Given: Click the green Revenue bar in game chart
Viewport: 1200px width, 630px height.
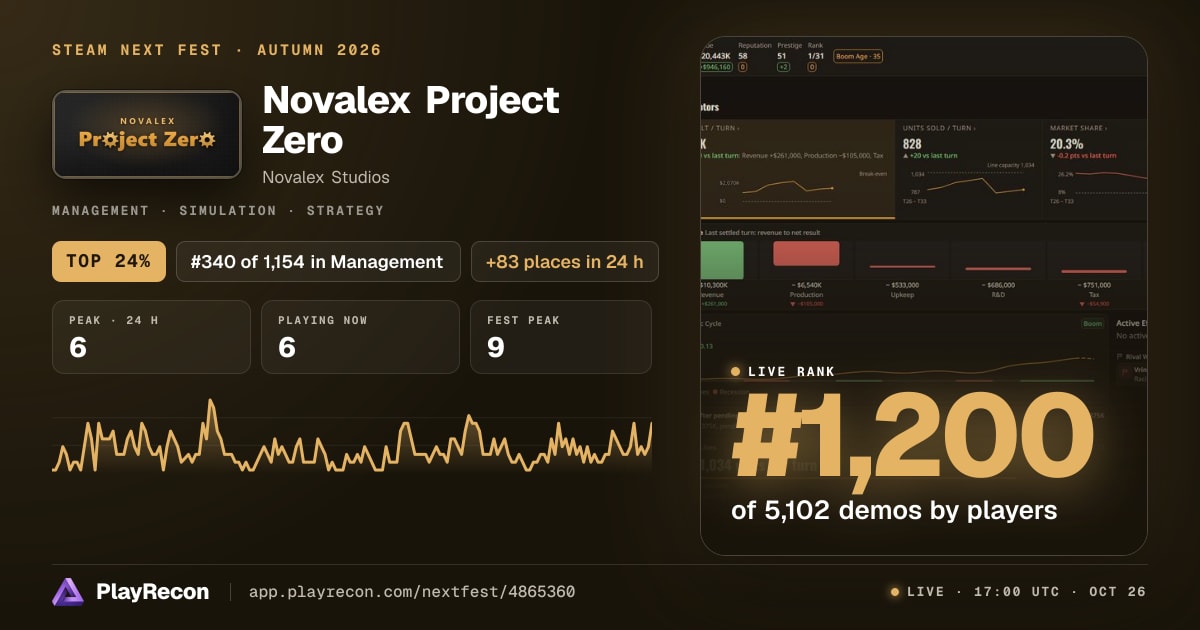Looking at the screenshot, I should point(722,260).
